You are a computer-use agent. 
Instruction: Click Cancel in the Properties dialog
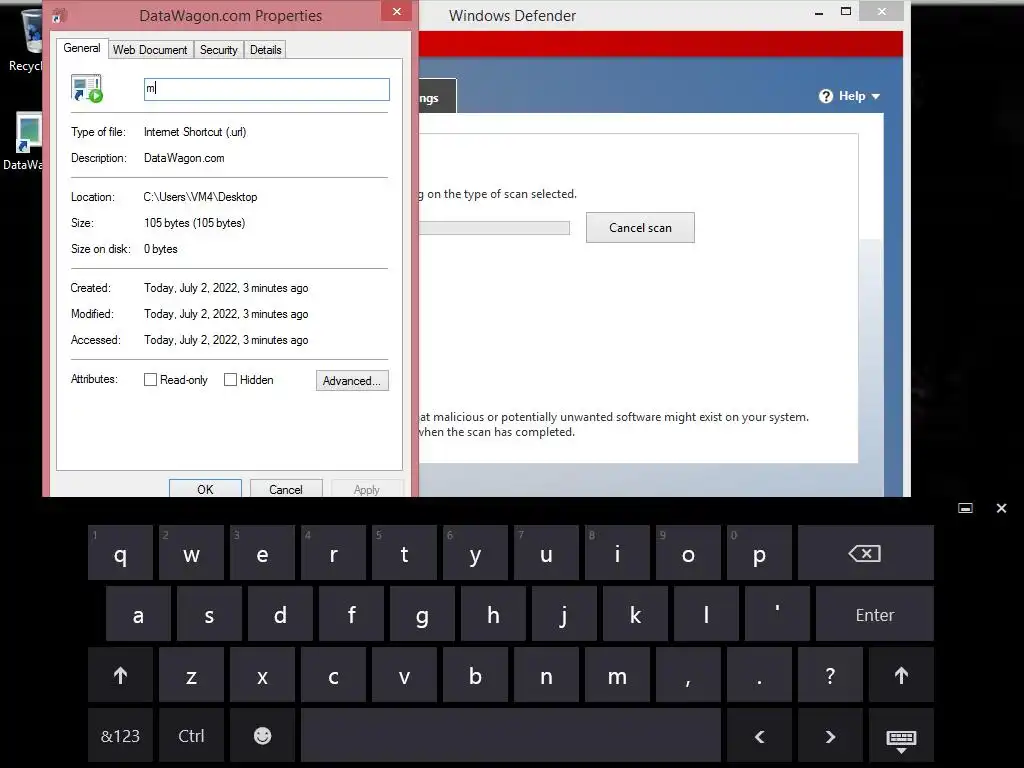(285, 488)
